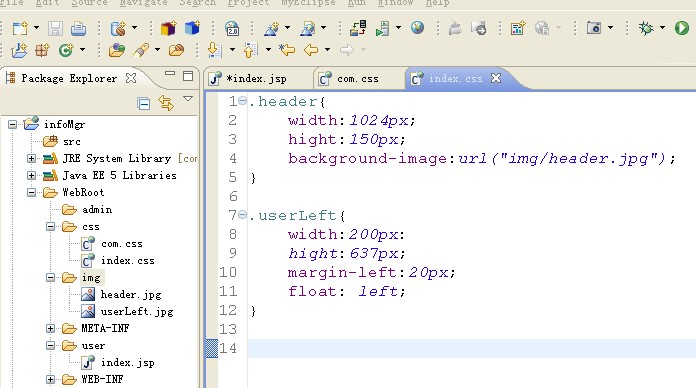The width and height of the screenshot is (696, 388).
Task: Toggle Link with Editor in Package Explorer
Action: (166, 103)
